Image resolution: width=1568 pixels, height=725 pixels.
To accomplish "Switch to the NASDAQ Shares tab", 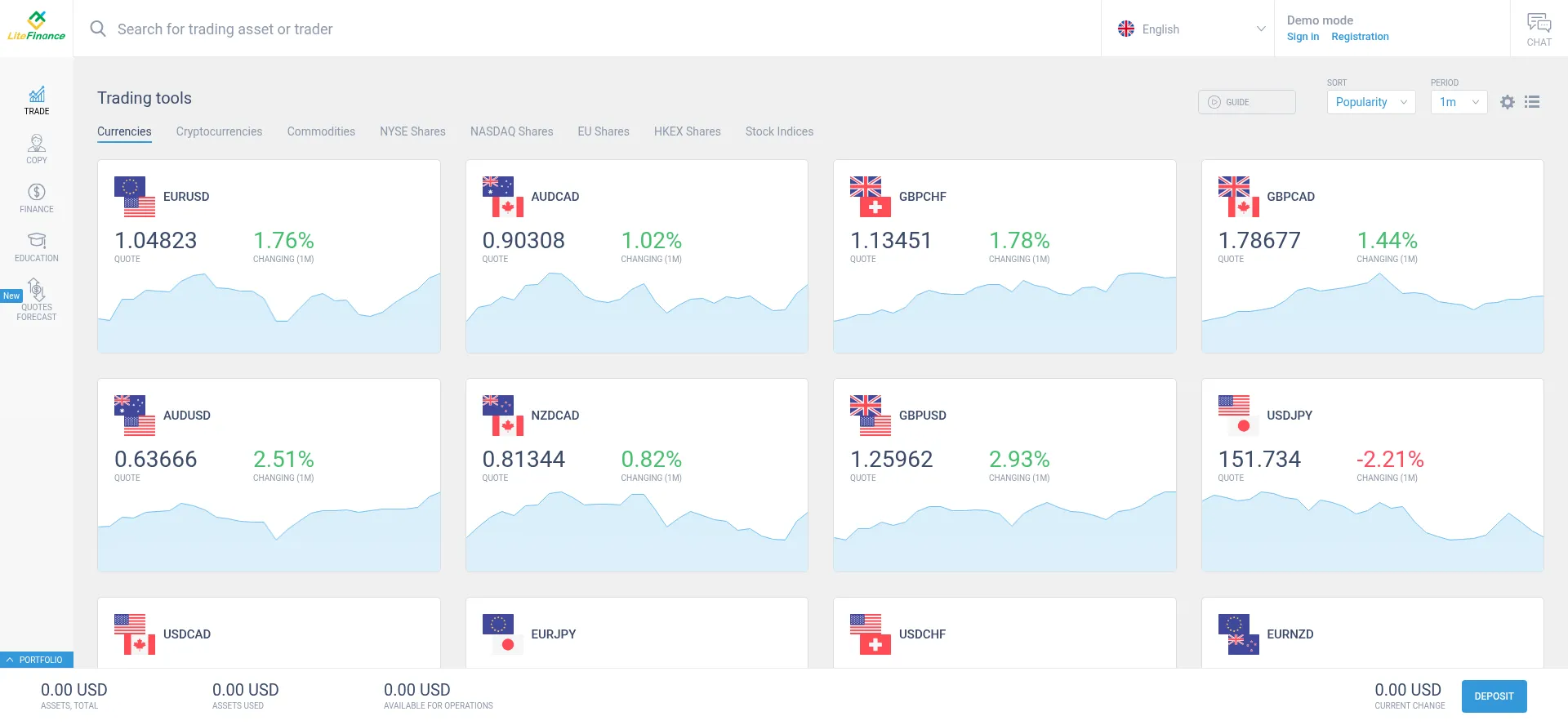I will click(511, 131).
